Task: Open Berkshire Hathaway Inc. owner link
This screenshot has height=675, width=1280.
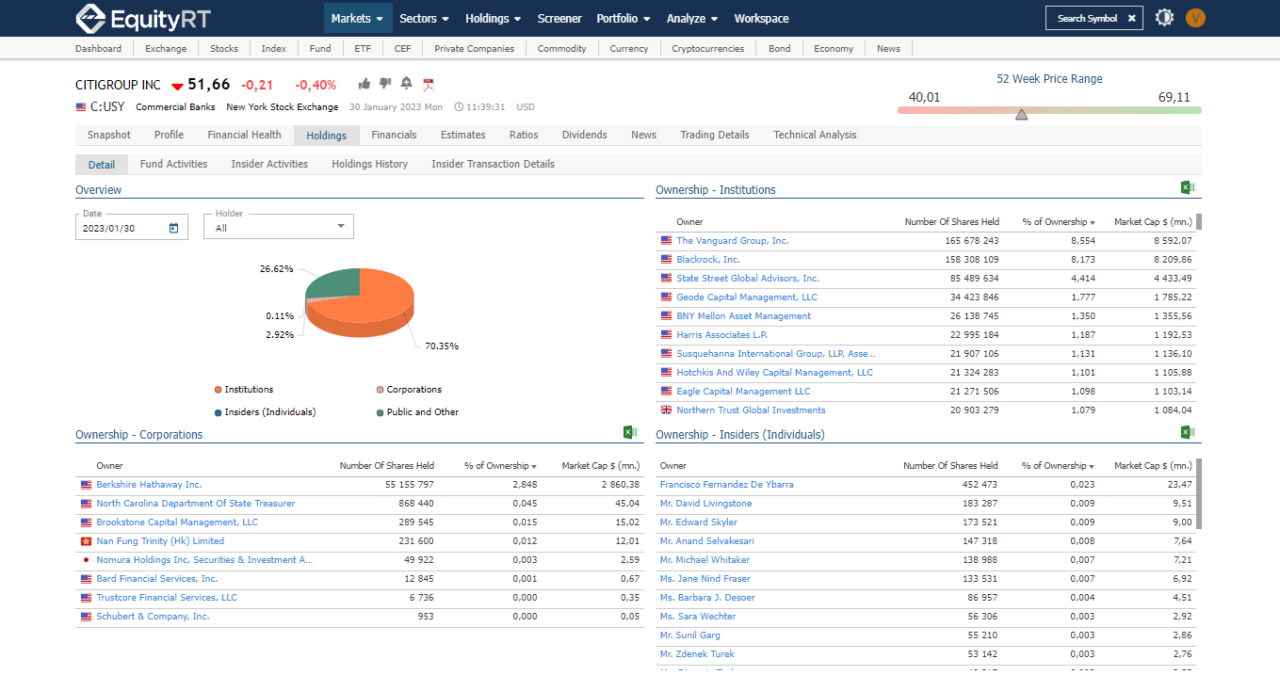Action: tap(149, 485)
